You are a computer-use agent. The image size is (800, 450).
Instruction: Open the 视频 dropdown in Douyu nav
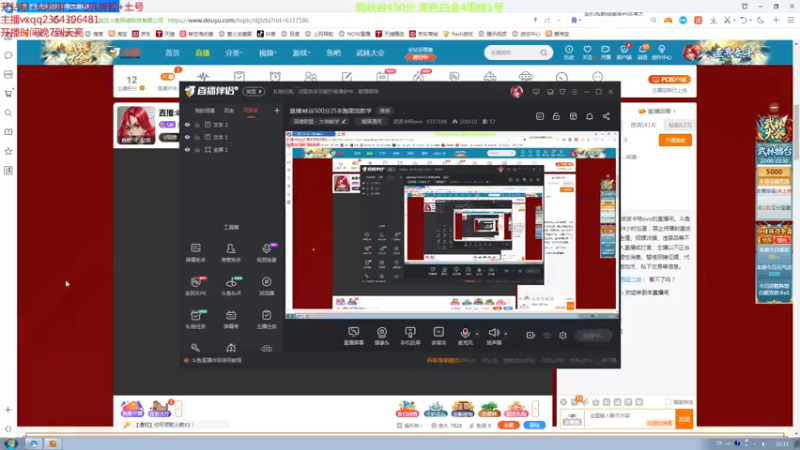(x=267, y=53)
